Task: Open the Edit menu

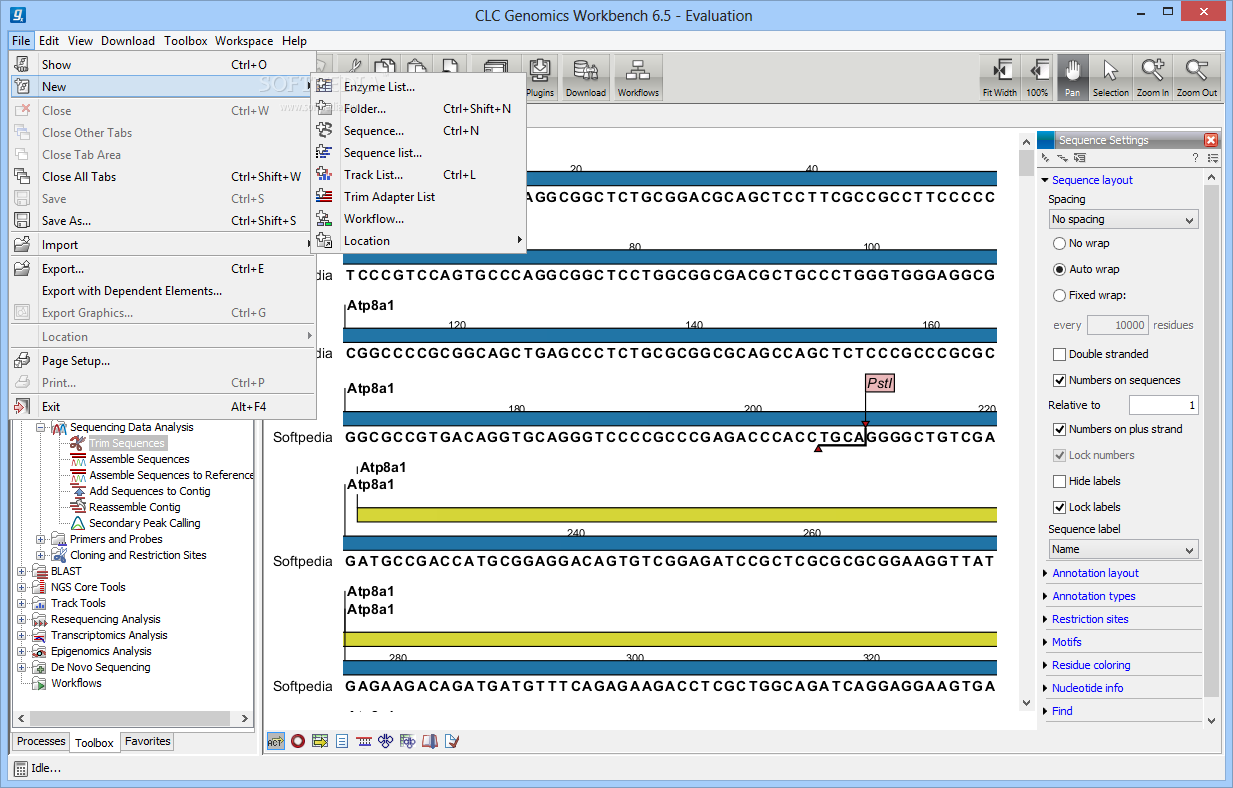Action: coord(49,41)
